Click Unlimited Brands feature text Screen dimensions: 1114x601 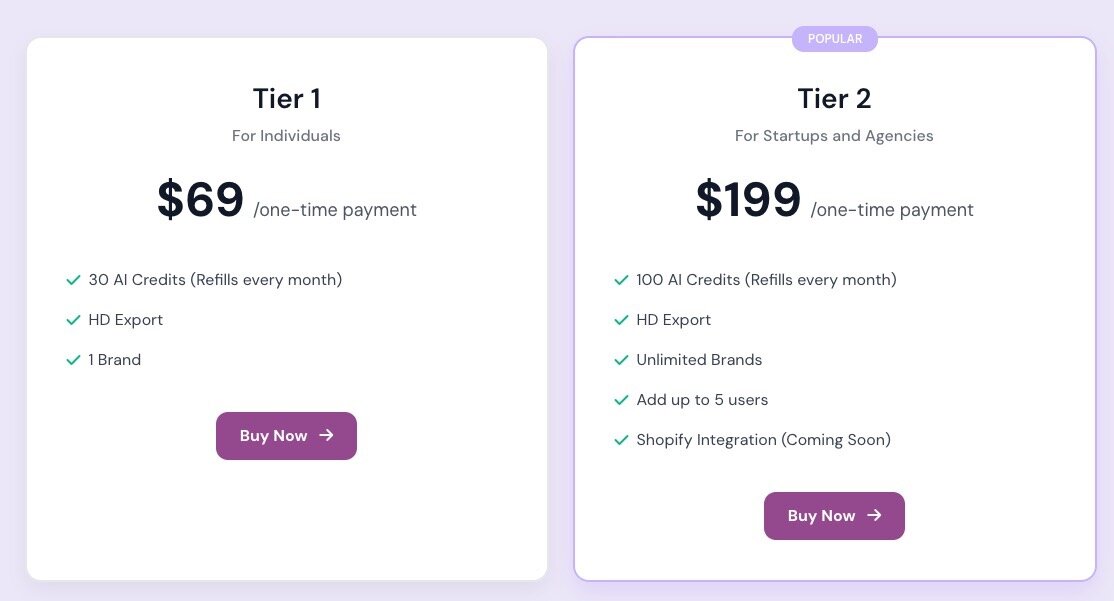(699, 360)
